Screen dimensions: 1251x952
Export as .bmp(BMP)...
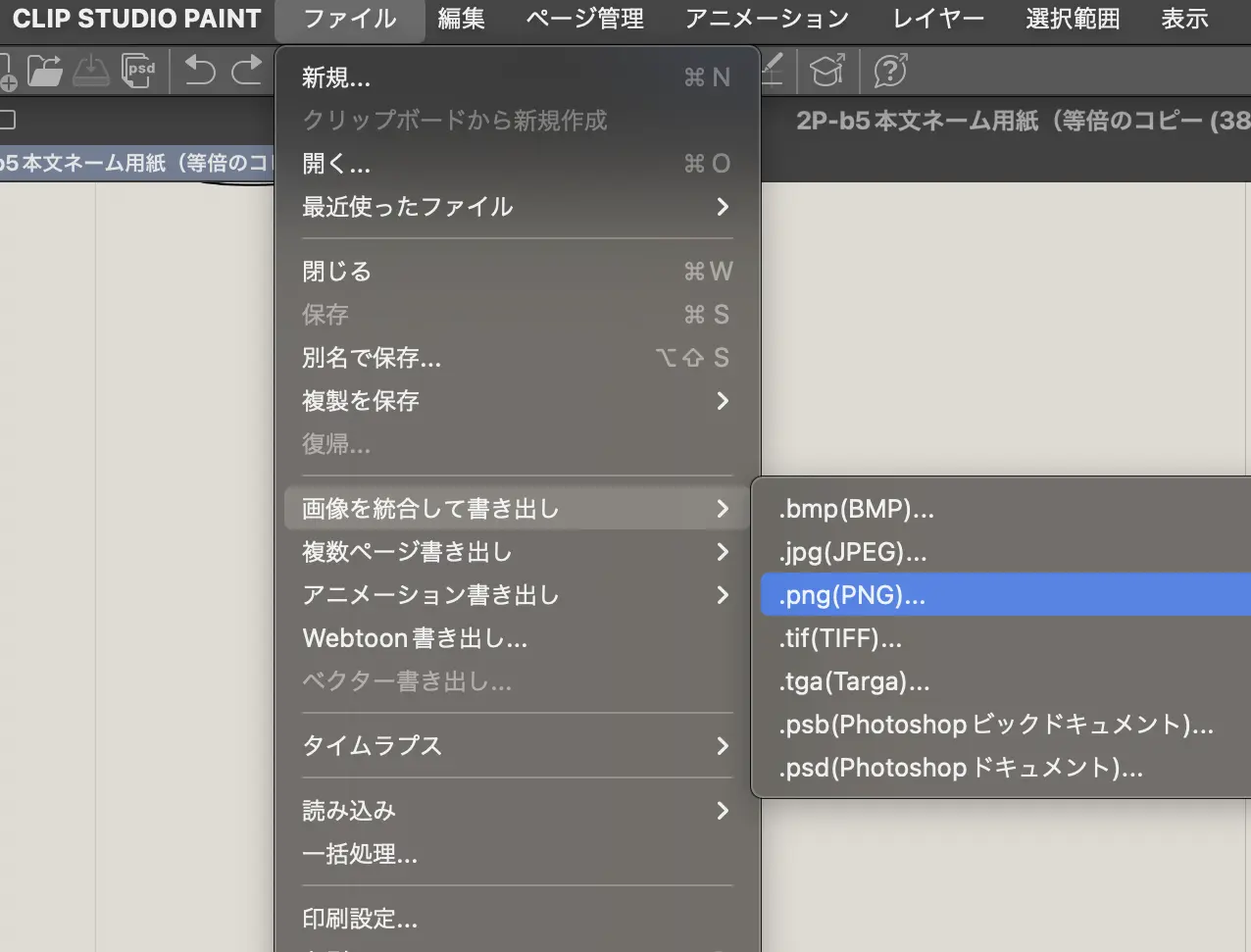[1005, 509]
